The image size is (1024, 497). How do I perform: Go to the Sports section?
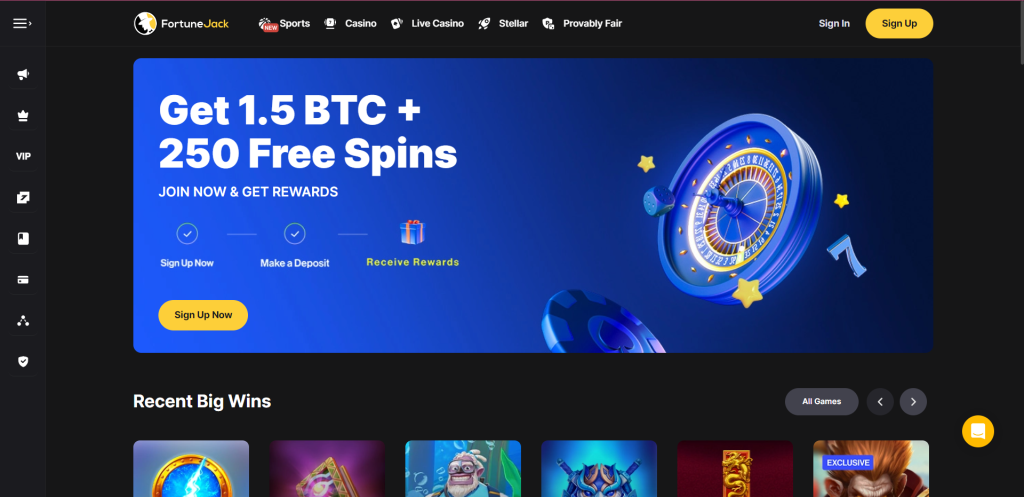[284, 24]
